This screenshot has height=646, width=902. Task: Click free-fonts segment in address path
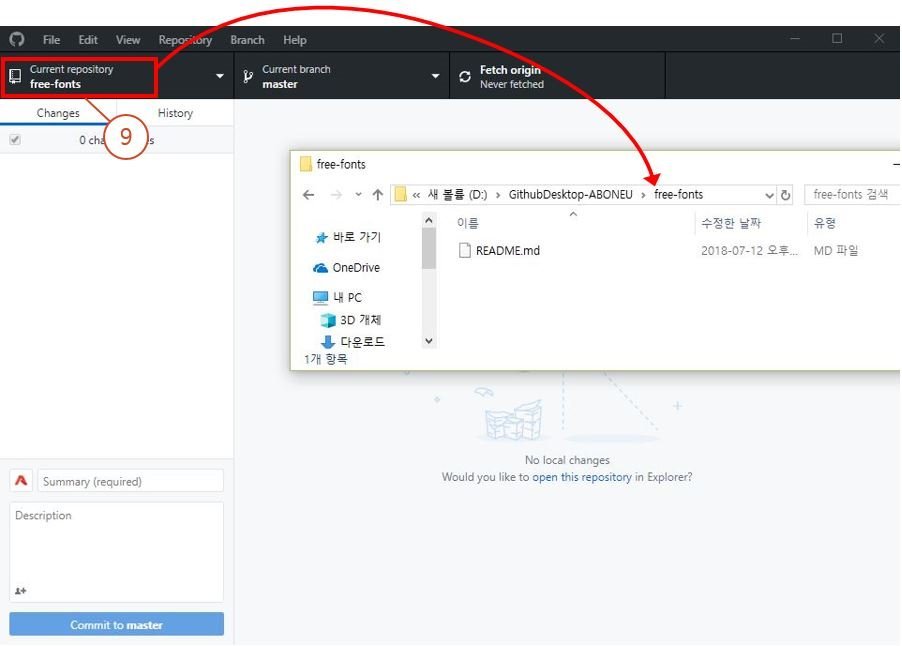(679, 194)
